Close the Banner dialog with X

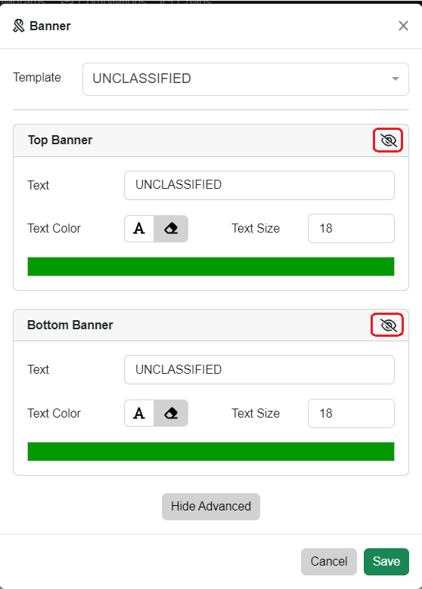pyautogui.click(x=403, y=26)
